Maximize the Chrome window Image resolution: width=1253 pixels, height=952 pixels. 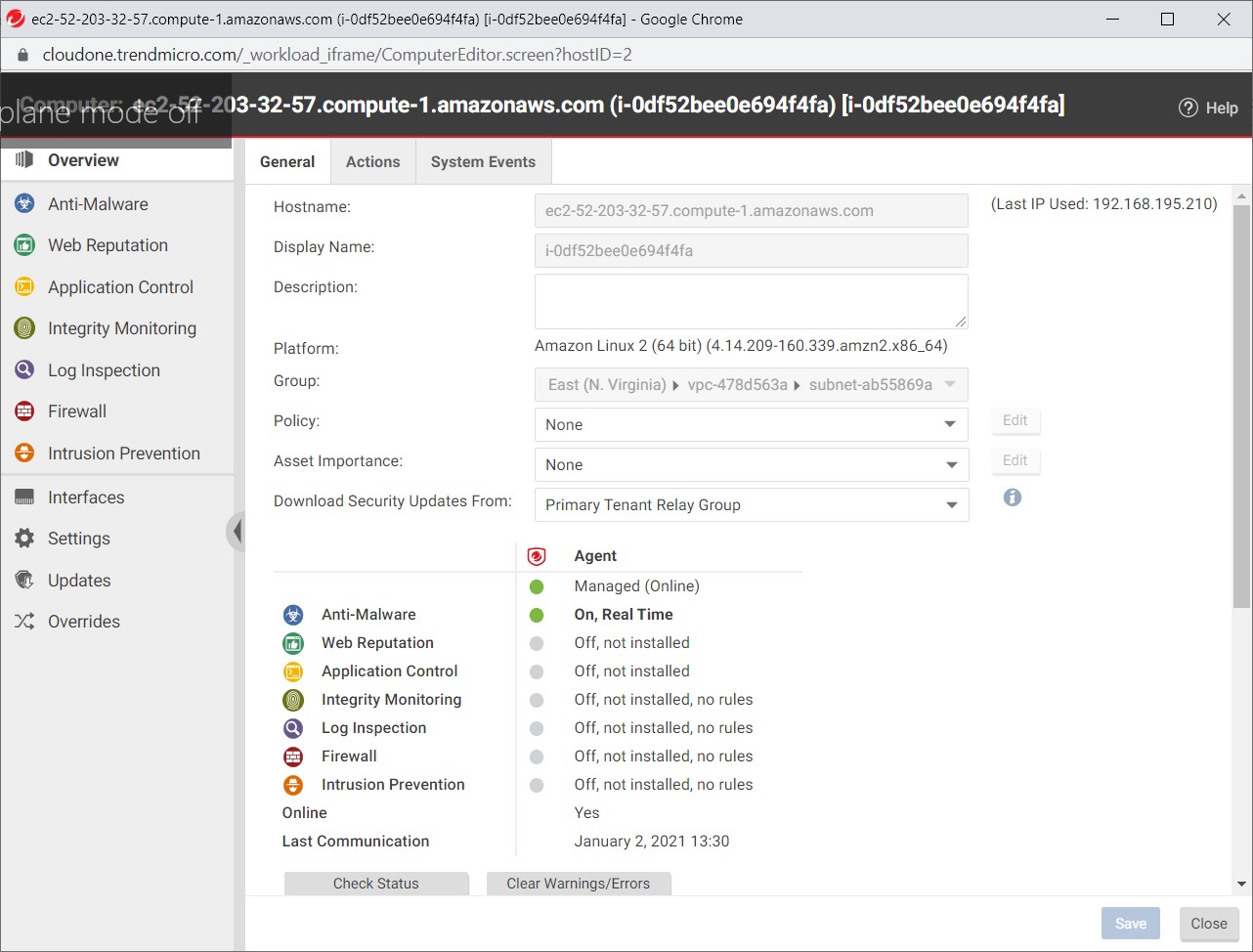(x=1167, y=19)
